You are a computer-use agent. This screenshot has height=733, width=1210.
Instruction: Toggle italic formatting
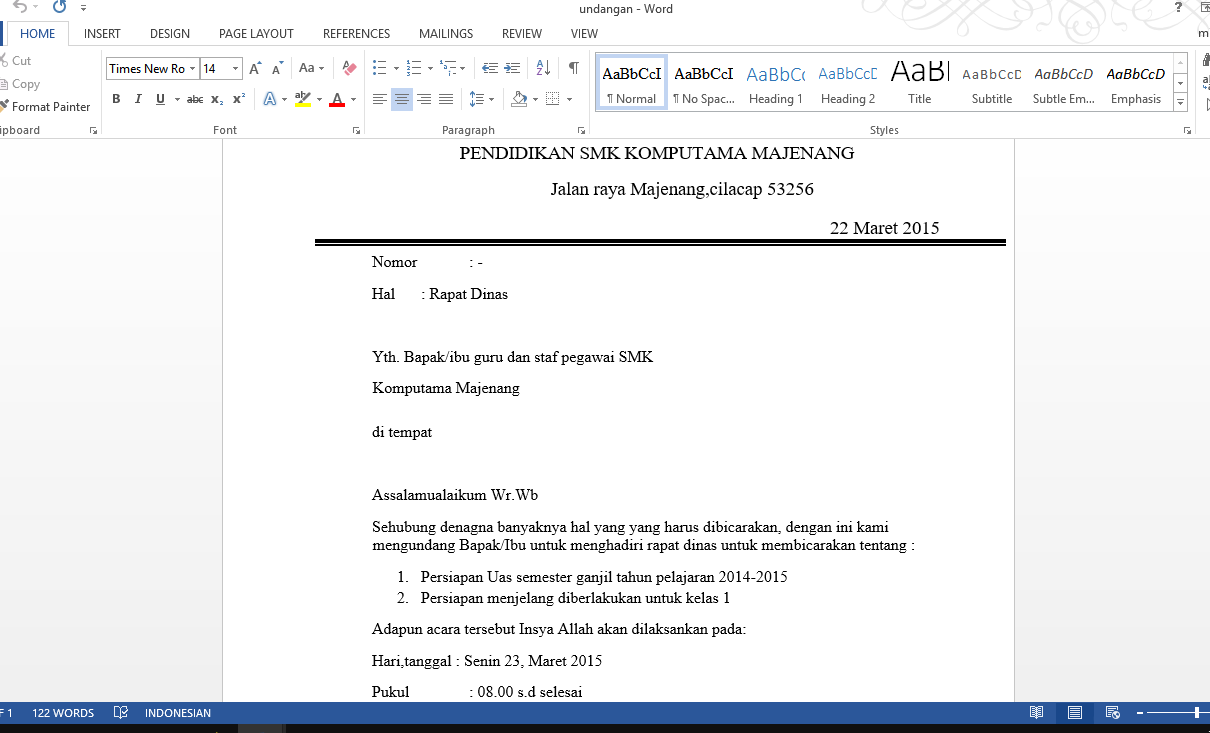pyautogui.click(x=138, y=99)
